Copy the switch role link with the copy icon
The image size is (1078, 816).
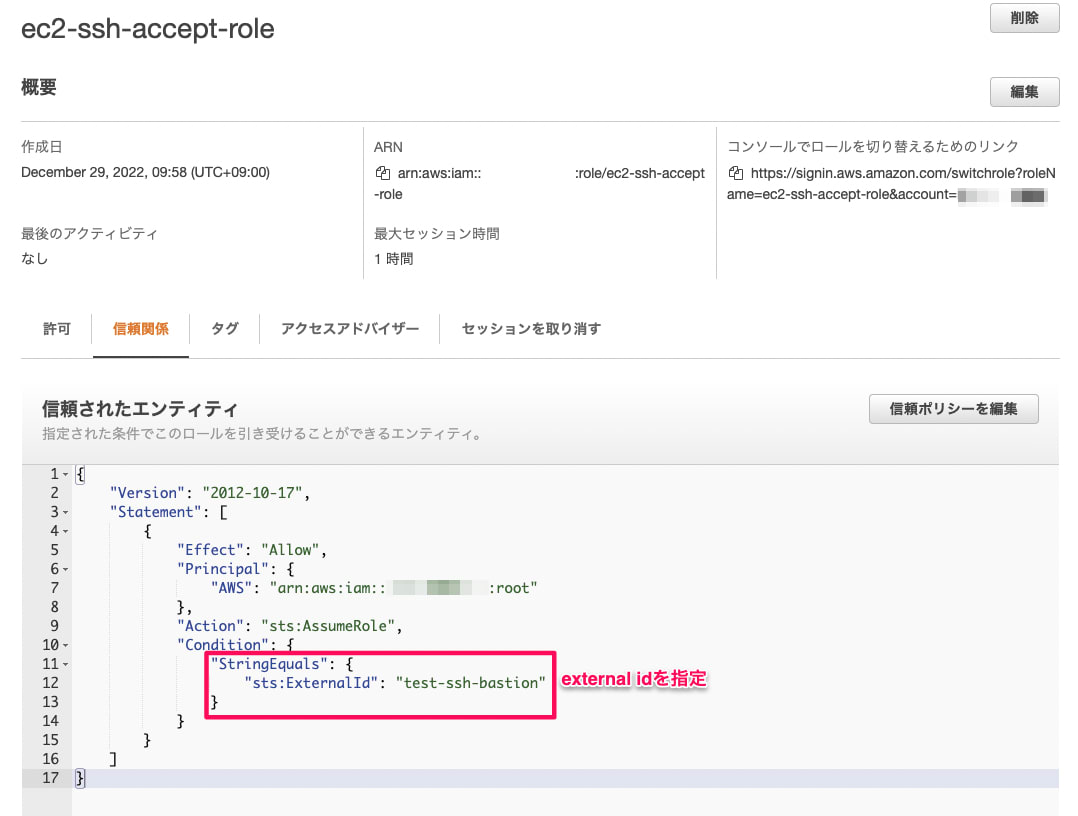736,173
